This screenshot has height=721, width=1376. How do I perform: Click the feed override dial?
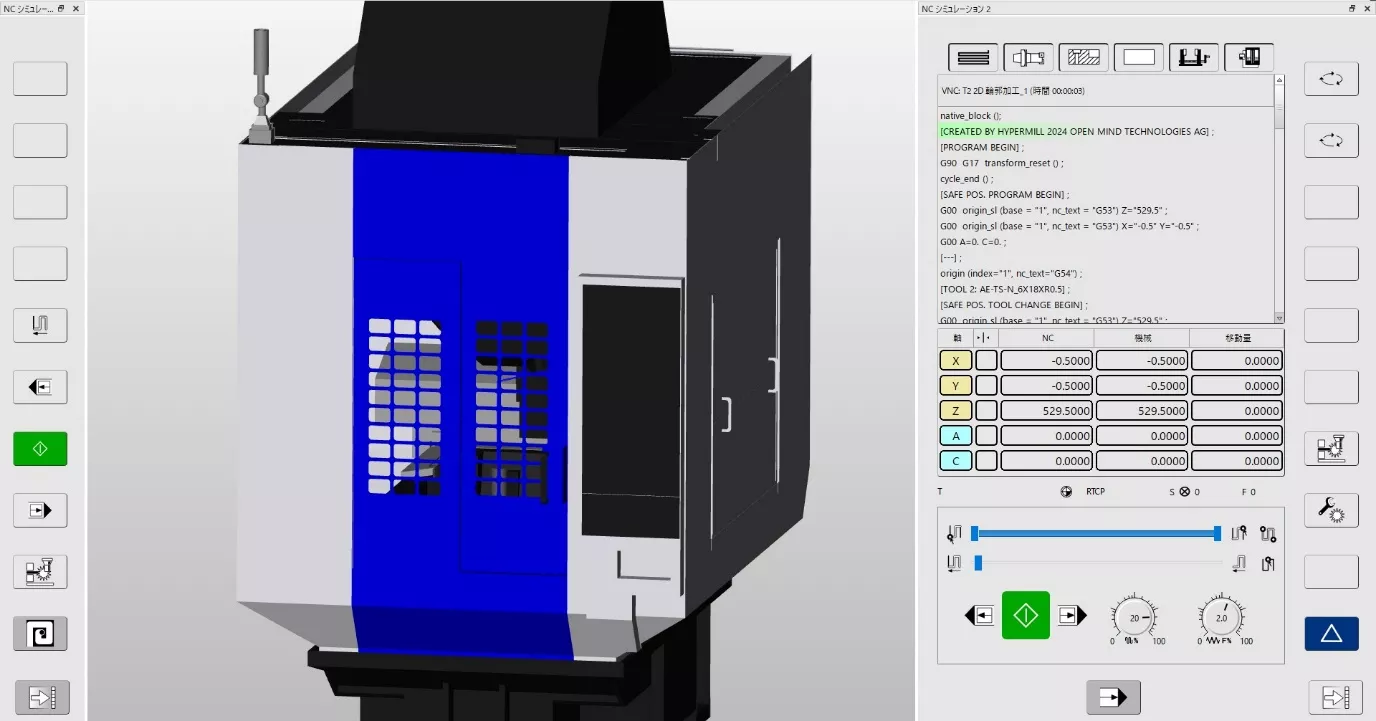pyautogui.click(x=1222, y=617)
